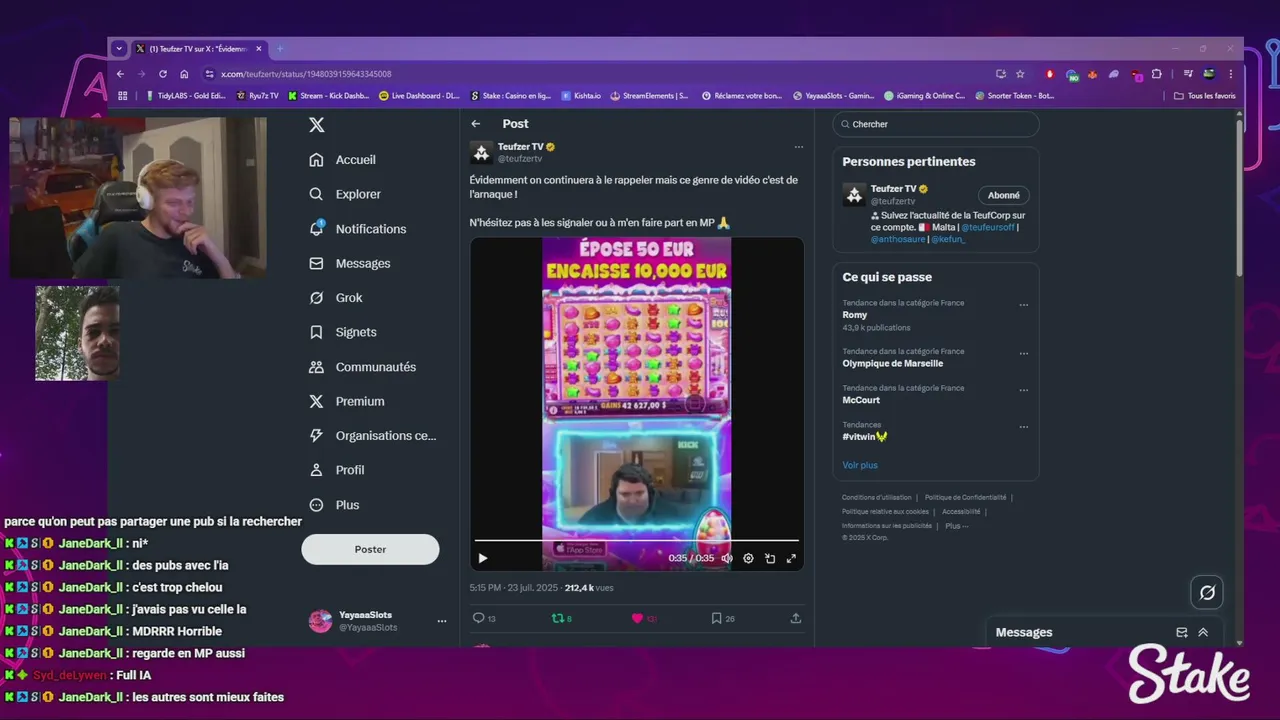1280x720 pixels.
Task: Click Voir plus under trends
Action: [860, 465]
